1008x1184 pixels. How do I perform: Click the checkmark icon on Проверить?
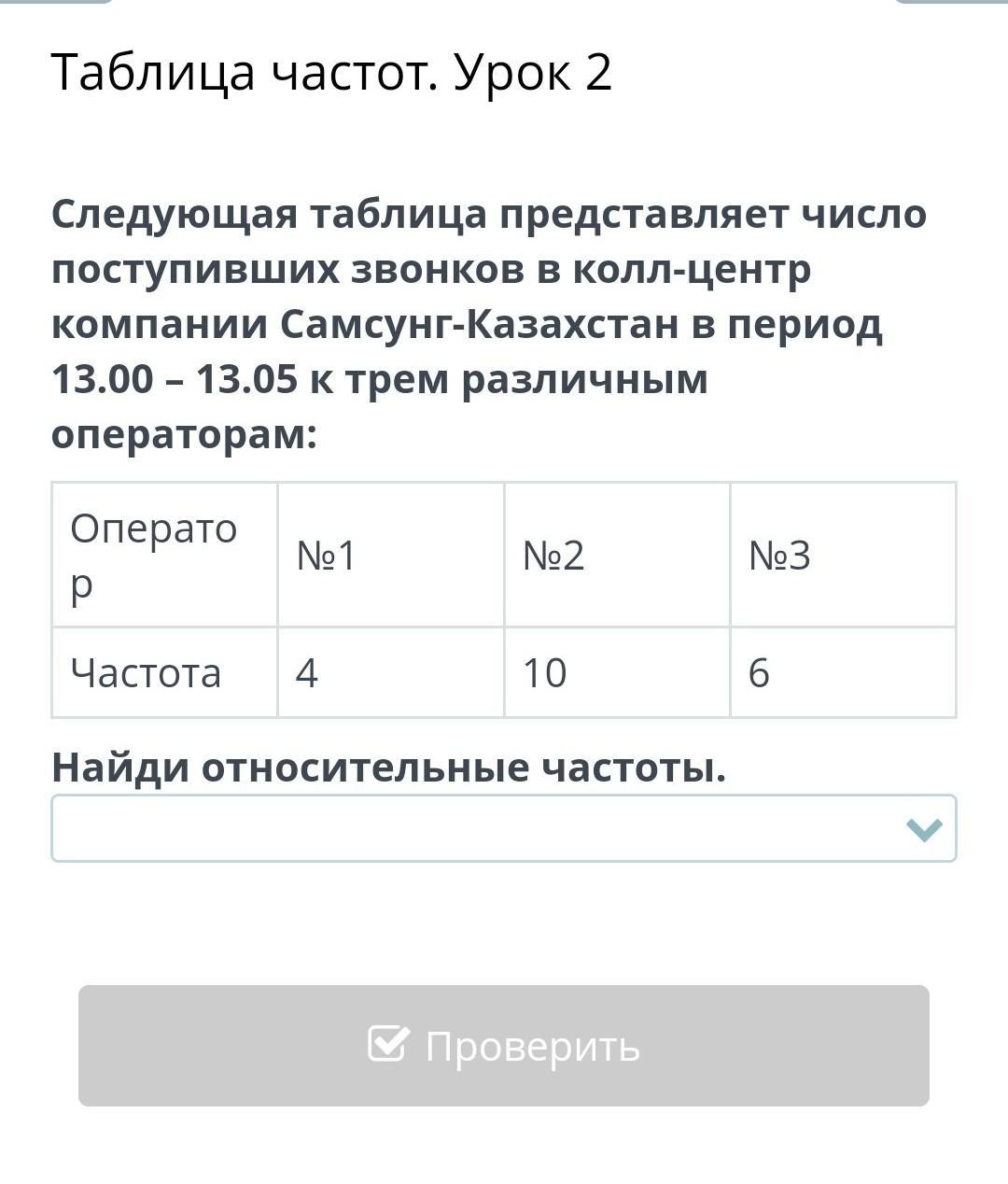pyautogui.click(x=388, y=1044)
